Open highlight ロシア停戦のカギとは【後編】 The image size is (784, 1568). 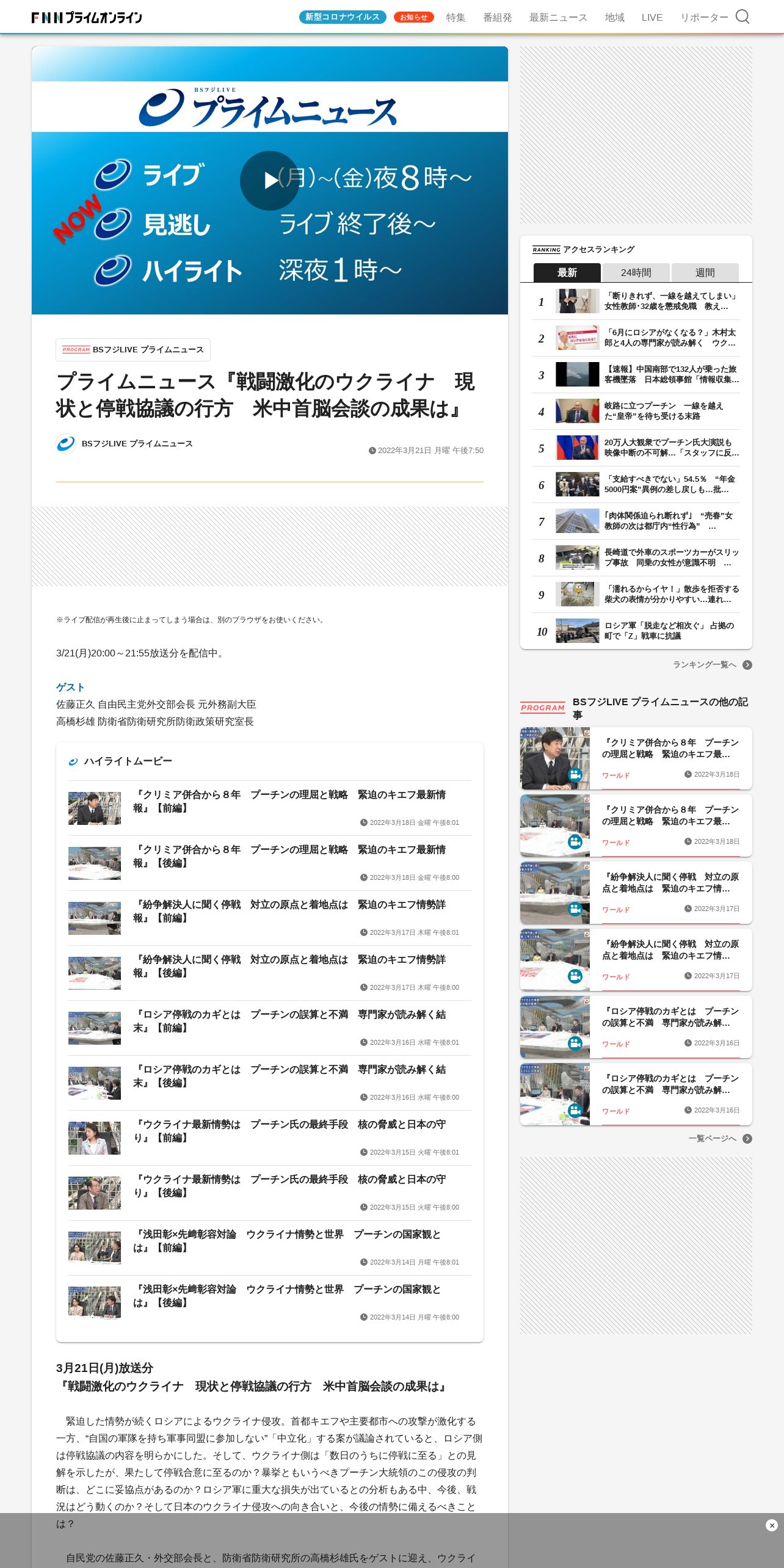click(269, 1083)
